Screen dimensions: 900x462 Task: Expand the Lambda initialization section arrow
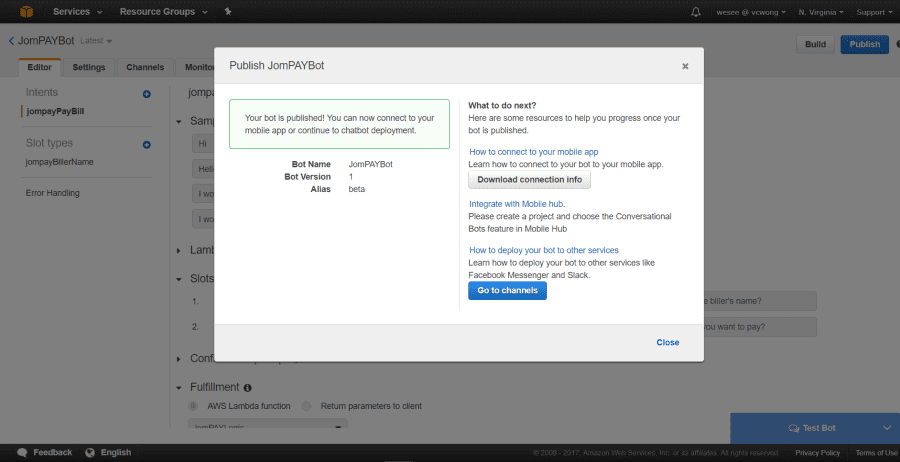[178, 250]
